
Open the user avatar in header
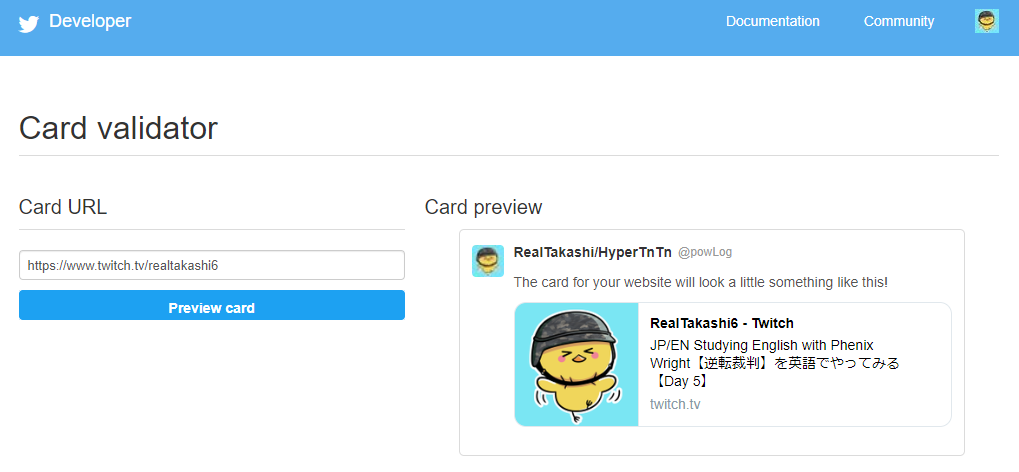coord(987,21)
